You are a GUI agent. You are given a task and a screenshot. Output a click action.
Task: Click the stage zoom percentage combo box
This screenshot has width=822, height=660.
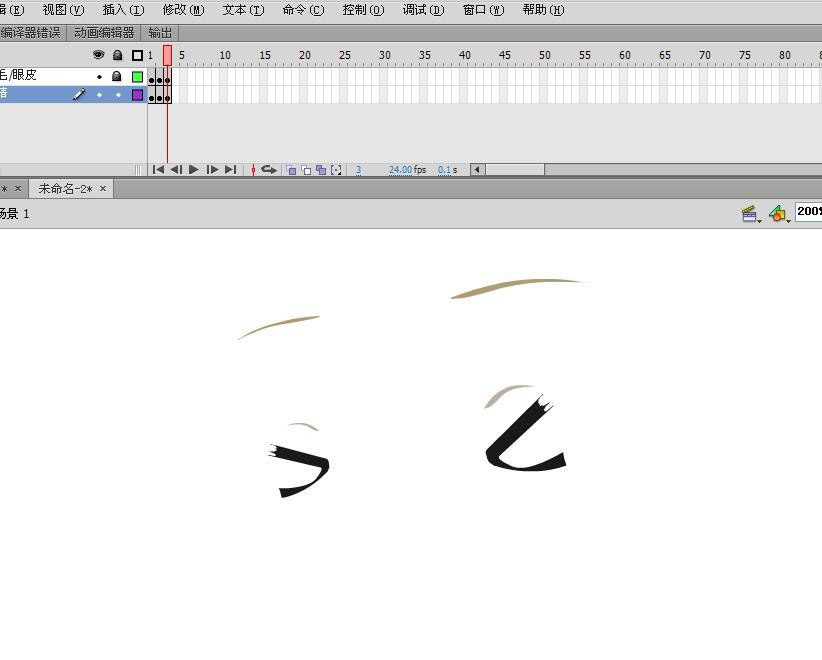808,212
